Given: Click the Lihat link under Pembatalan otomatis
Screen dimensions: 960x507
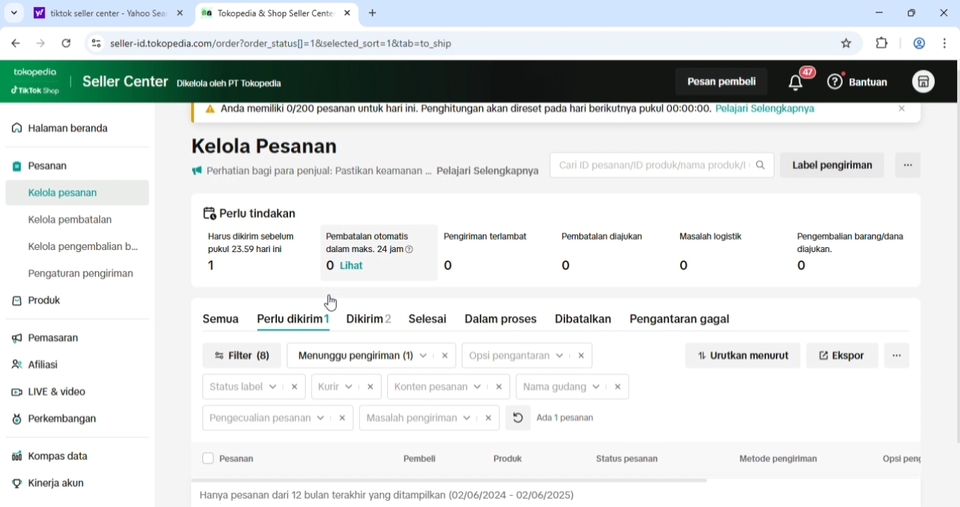Looking at the screenshot, I should point(351,266).
